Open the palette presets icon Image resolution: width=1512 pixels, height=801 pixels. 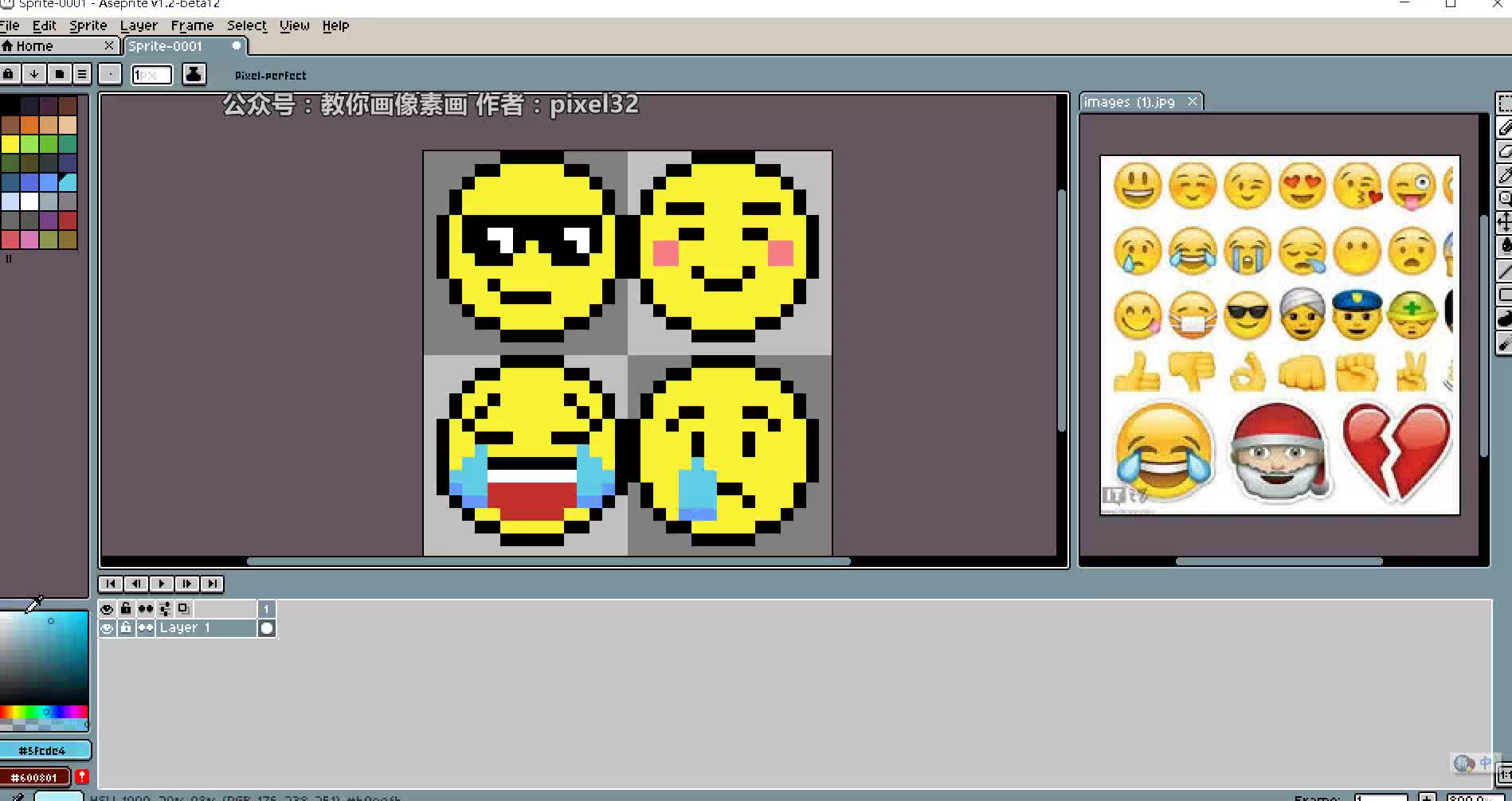coord(59,74)
